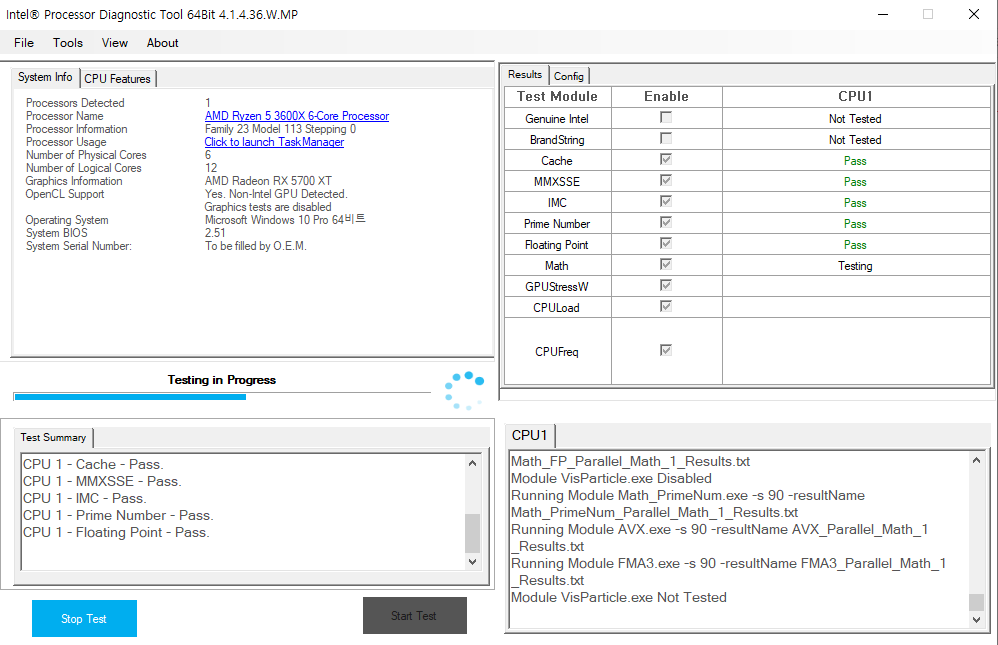Toggle the IMC test checkbox
This screenshot has width=998, height=645.
coord(666,201)
